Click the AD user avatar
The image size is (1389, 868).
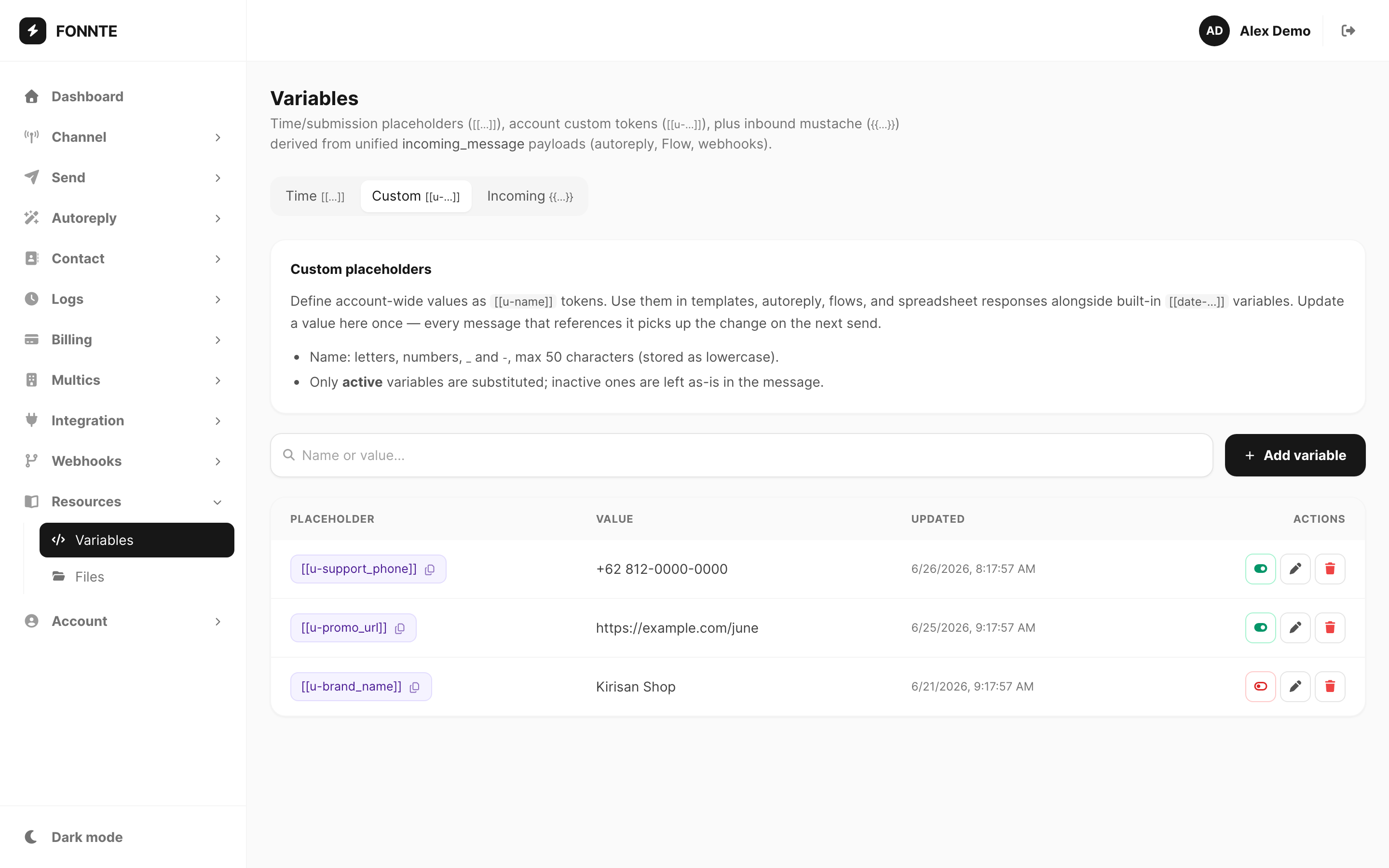(1214, 31)
